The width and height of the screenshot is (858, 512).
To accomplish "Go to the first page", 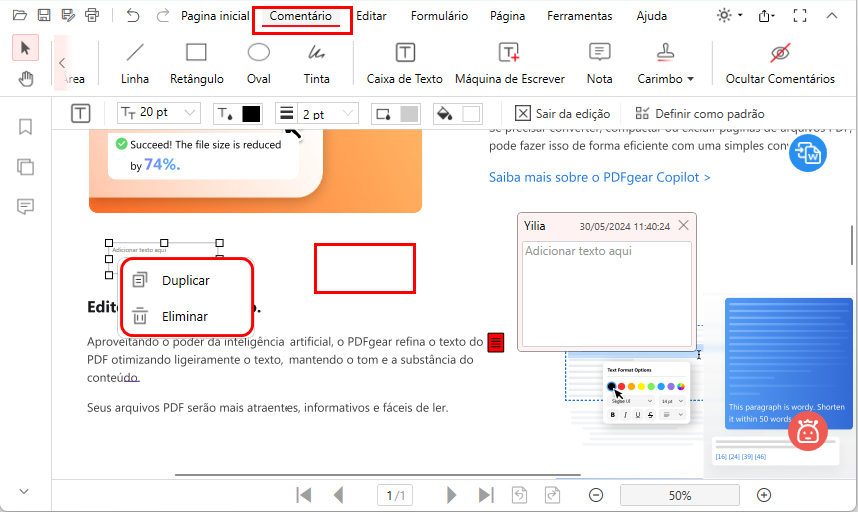I will (304, 495).
